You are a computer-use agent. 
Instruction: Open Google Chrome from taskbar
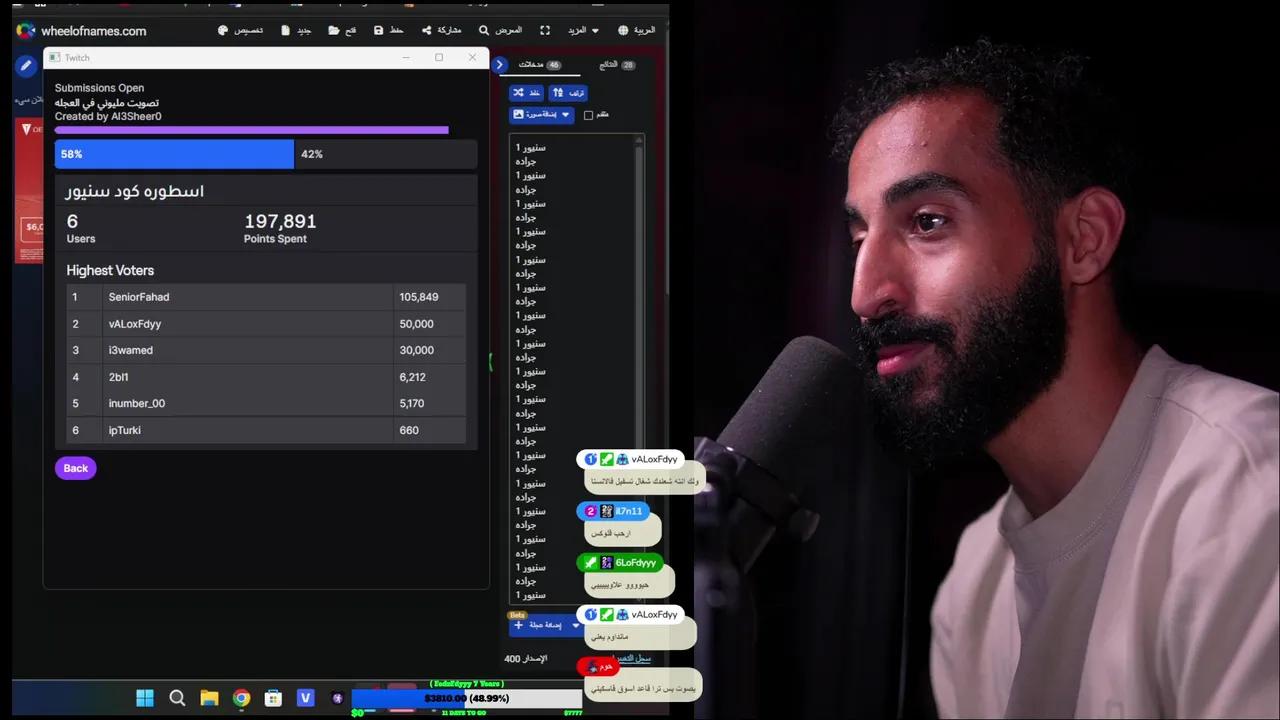tap(241, 698)
